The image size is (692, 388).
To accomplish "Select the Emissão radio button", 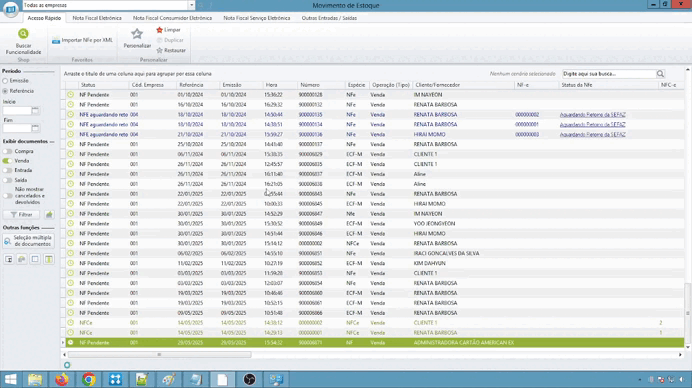I will click(5, 81).
